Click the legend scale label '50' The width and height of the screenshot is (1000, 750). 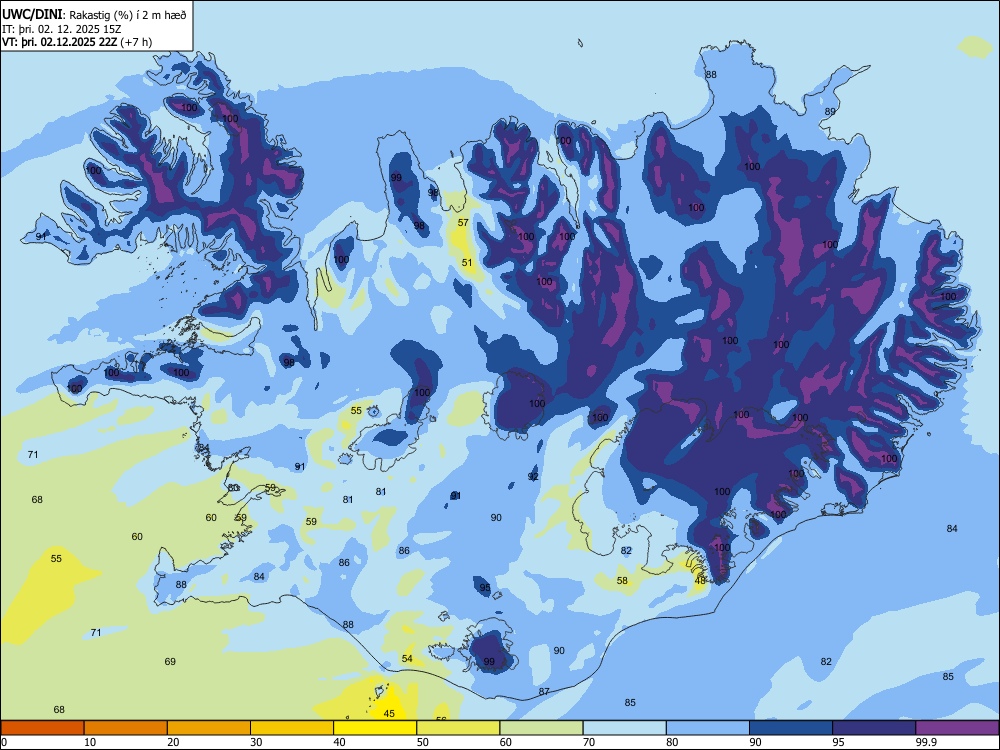click(x=423, y=742)
